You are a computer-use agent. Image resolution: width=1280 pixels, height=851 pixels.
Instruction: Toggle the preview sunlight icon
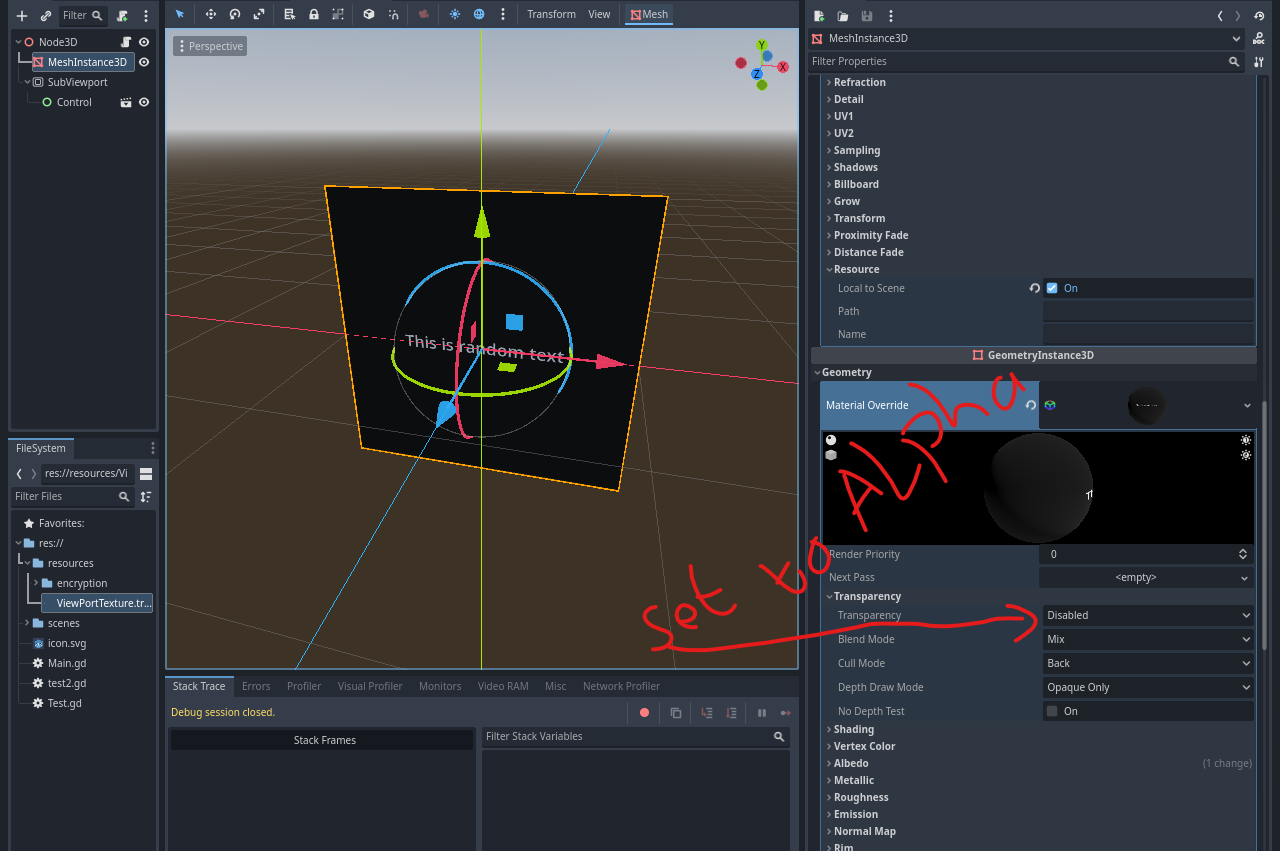click(x=455, y=14)
